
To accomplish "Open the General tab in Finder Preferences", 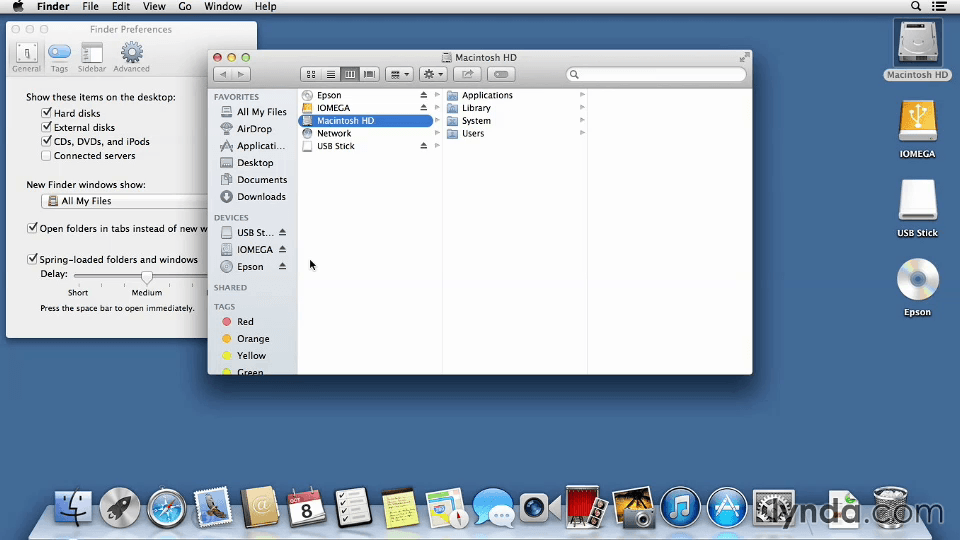I will (26, 58).
